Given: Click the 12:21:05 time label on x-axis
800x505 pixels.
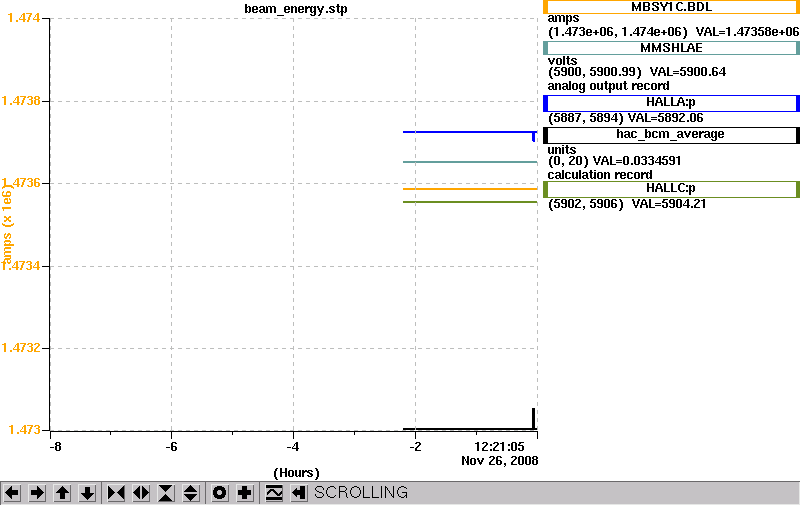Looking at the screenshot, I should [499, 447].
